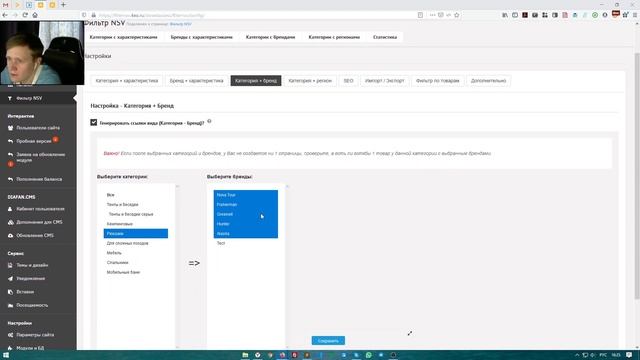The image size is (640, 360).
Task: Click arrow icon beside Пробная версия
Action: 10,141
